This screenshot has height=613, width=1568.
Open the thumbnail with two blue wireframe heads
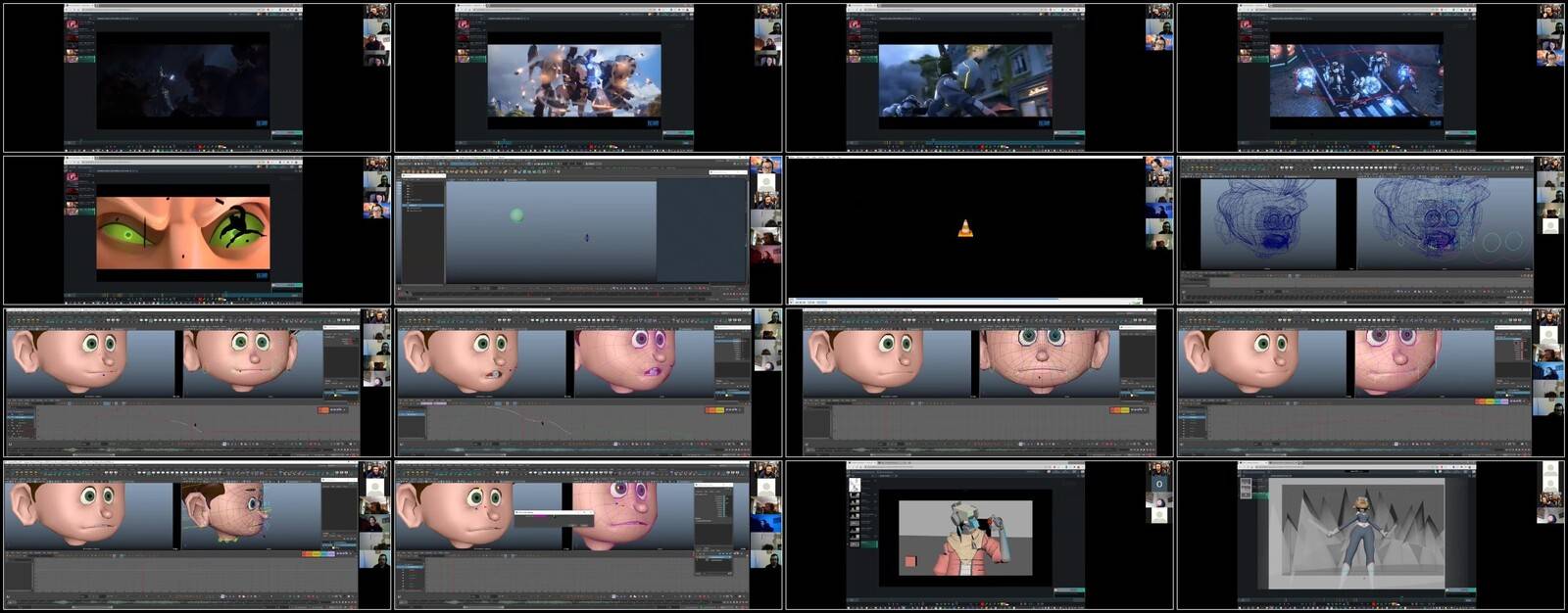point(1371,230)
